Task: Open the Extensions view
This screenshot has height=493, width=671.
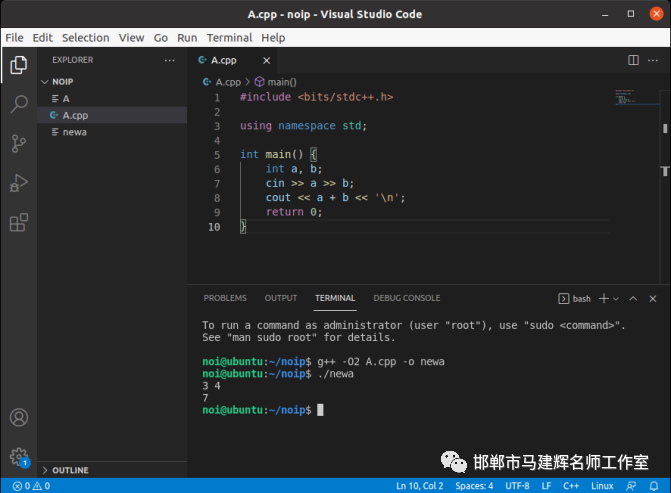Action: pos(18,223)
